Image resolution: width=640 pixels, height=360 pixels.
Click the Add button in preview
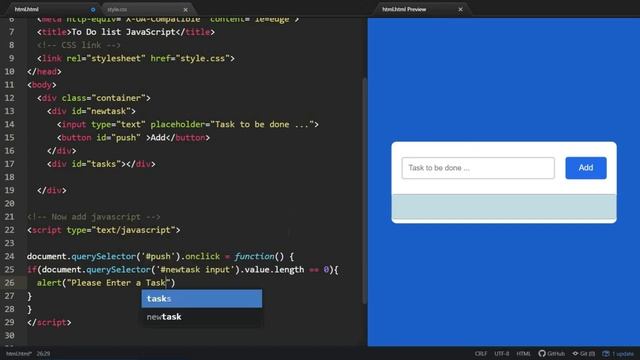[586, 168]
